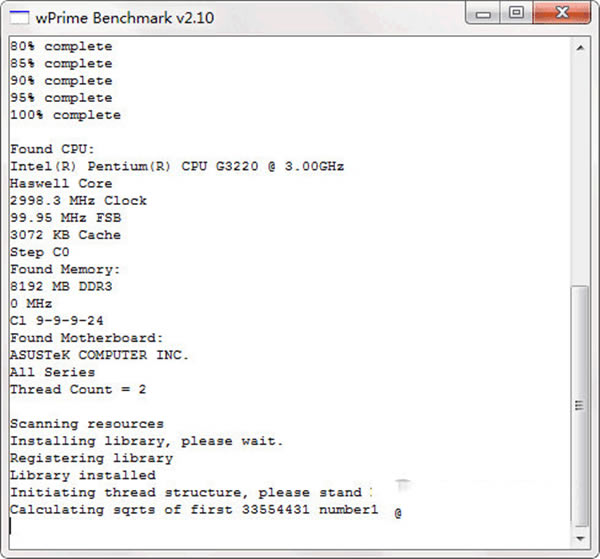Click the 'Initiating thread structure' line
600x559 pixels.
click(x=191, y=492)
